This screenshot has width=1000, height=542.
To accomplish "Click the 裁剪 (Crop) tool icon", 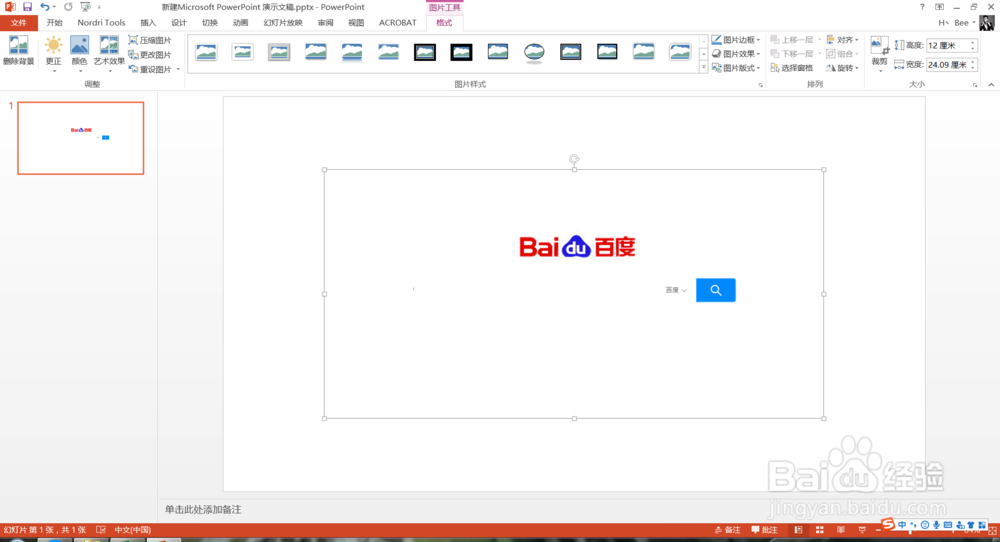I will [879, 46].
